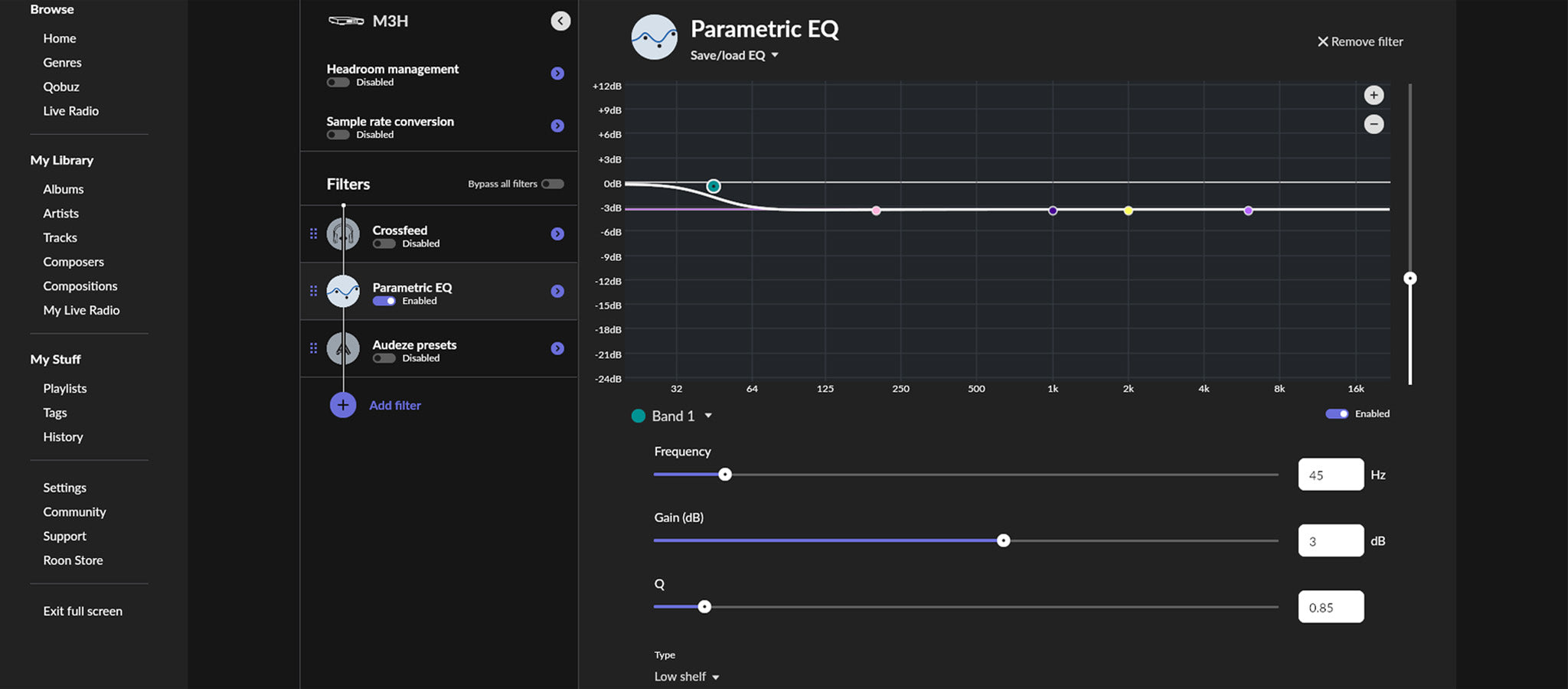
Task: Toggle Band 1 Enabled switch
Action: [1337, 413]
